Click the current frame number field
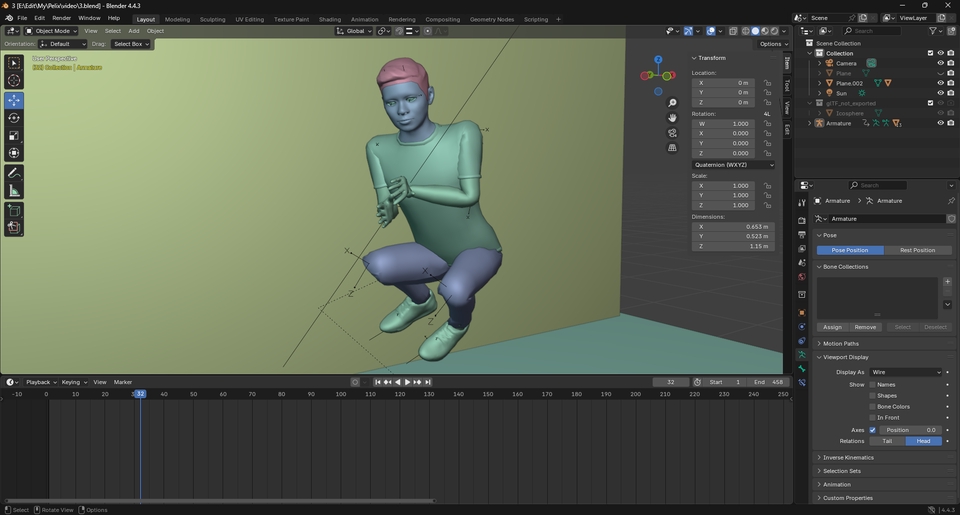Screen dimensions: 960x515 click(x=671, y=382)
